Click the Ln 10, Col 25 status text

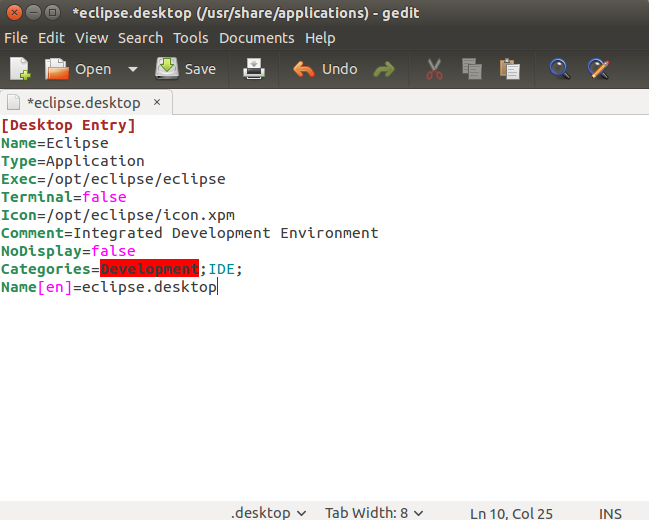point(511,514)
